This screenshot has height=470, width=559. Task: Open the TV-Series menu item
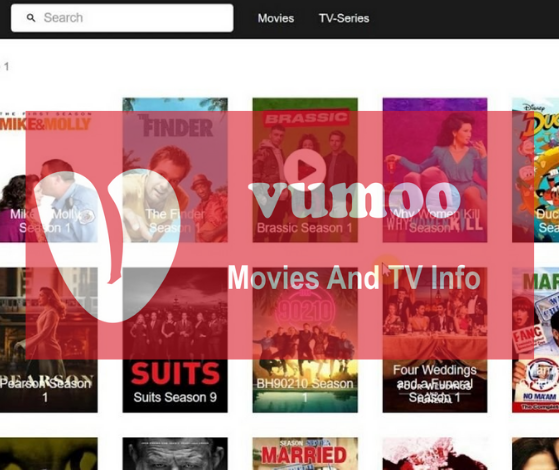pos(344,18)
